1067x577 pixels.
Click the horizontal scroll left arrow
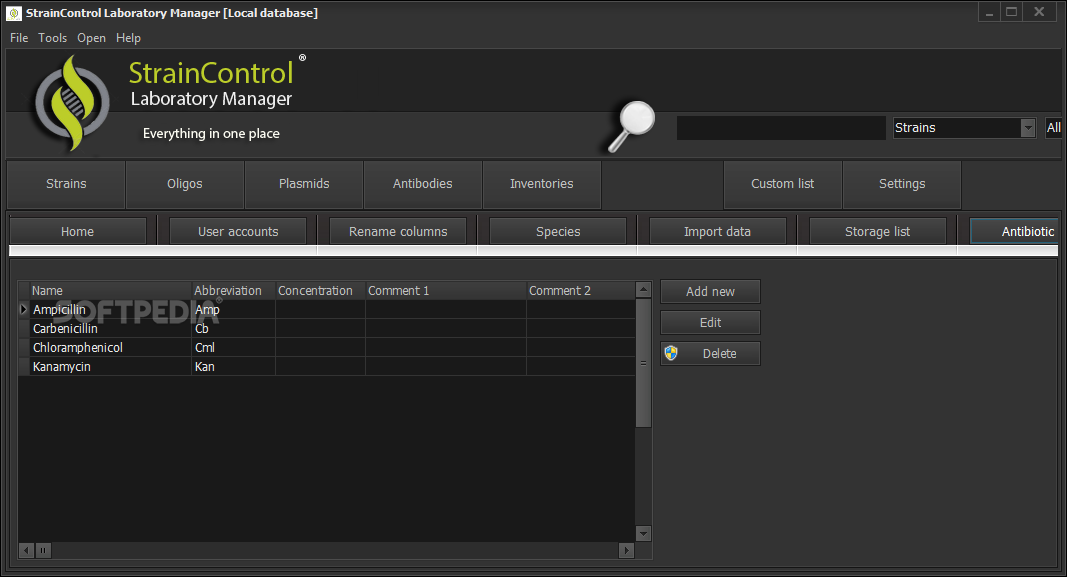click(27, 550)
